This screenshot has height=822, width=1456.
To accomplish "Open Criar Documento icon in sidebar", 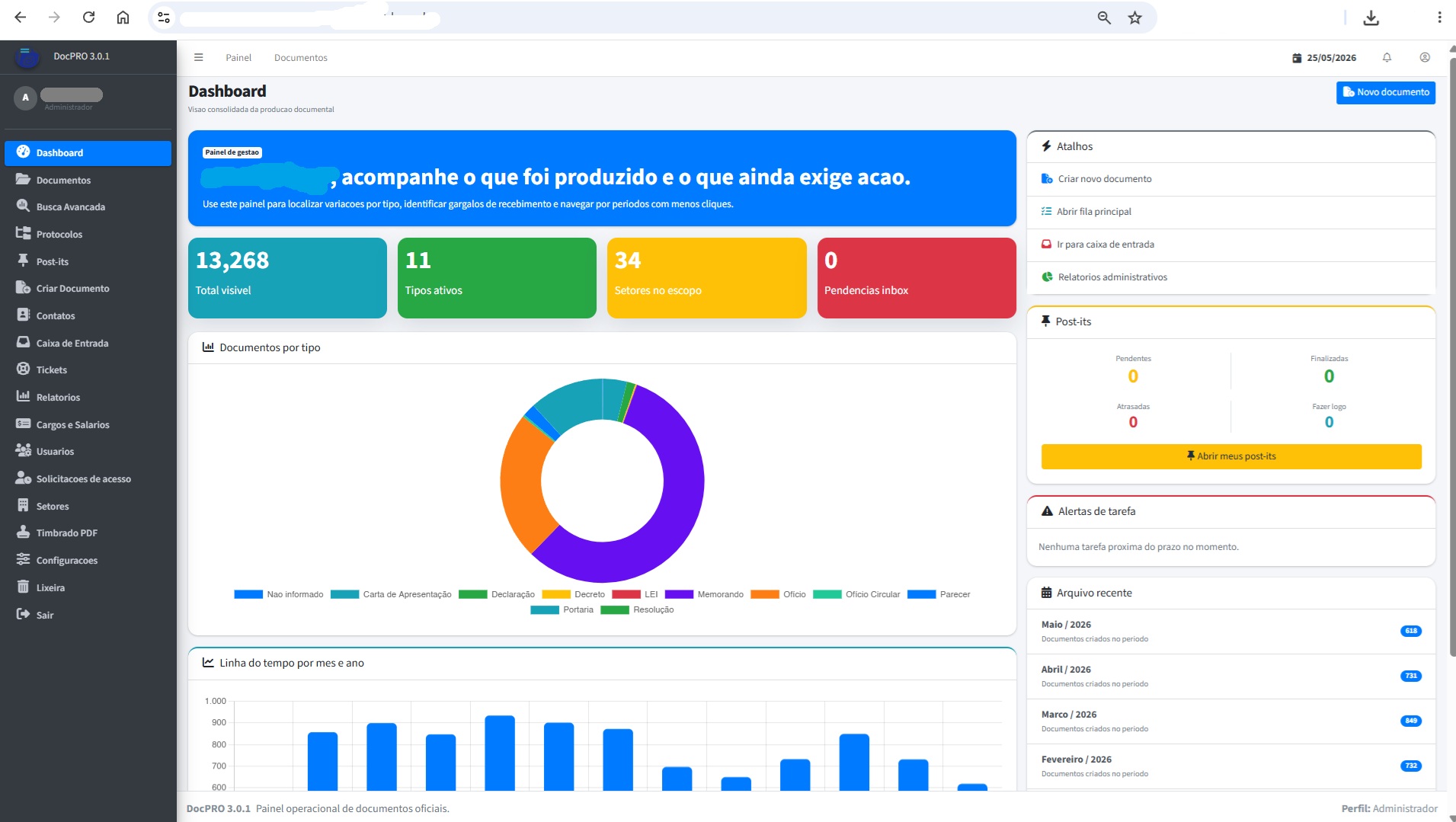I will 23,287.
